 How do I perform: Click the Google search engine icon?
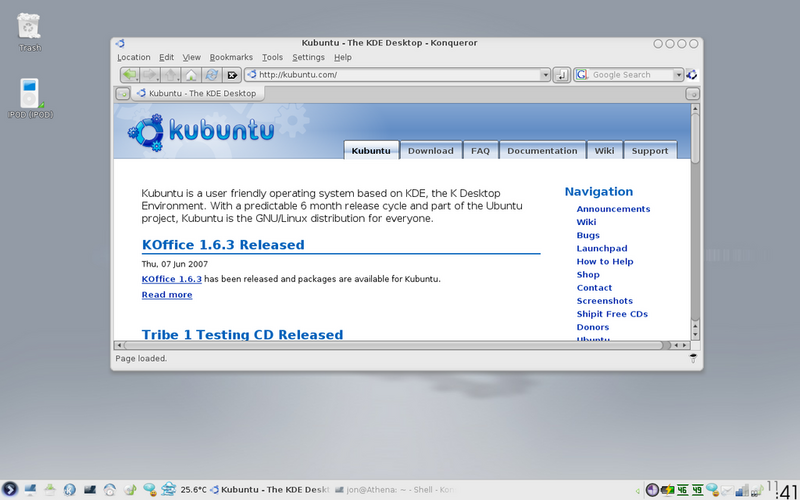click(x=582, y=74)
